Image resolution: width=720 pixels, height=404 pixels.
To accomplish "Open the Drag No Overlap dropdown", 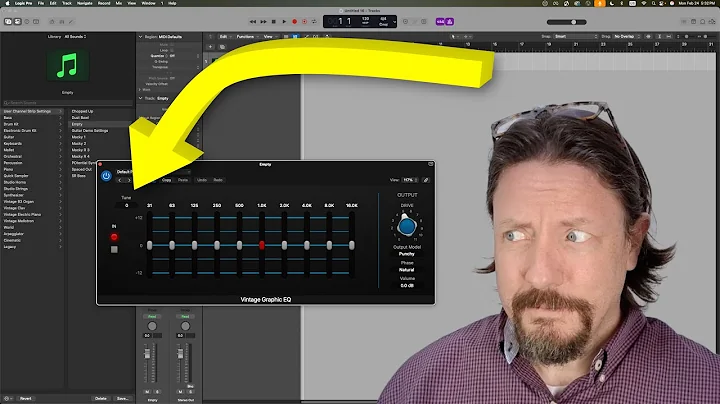I will [627, 36].
